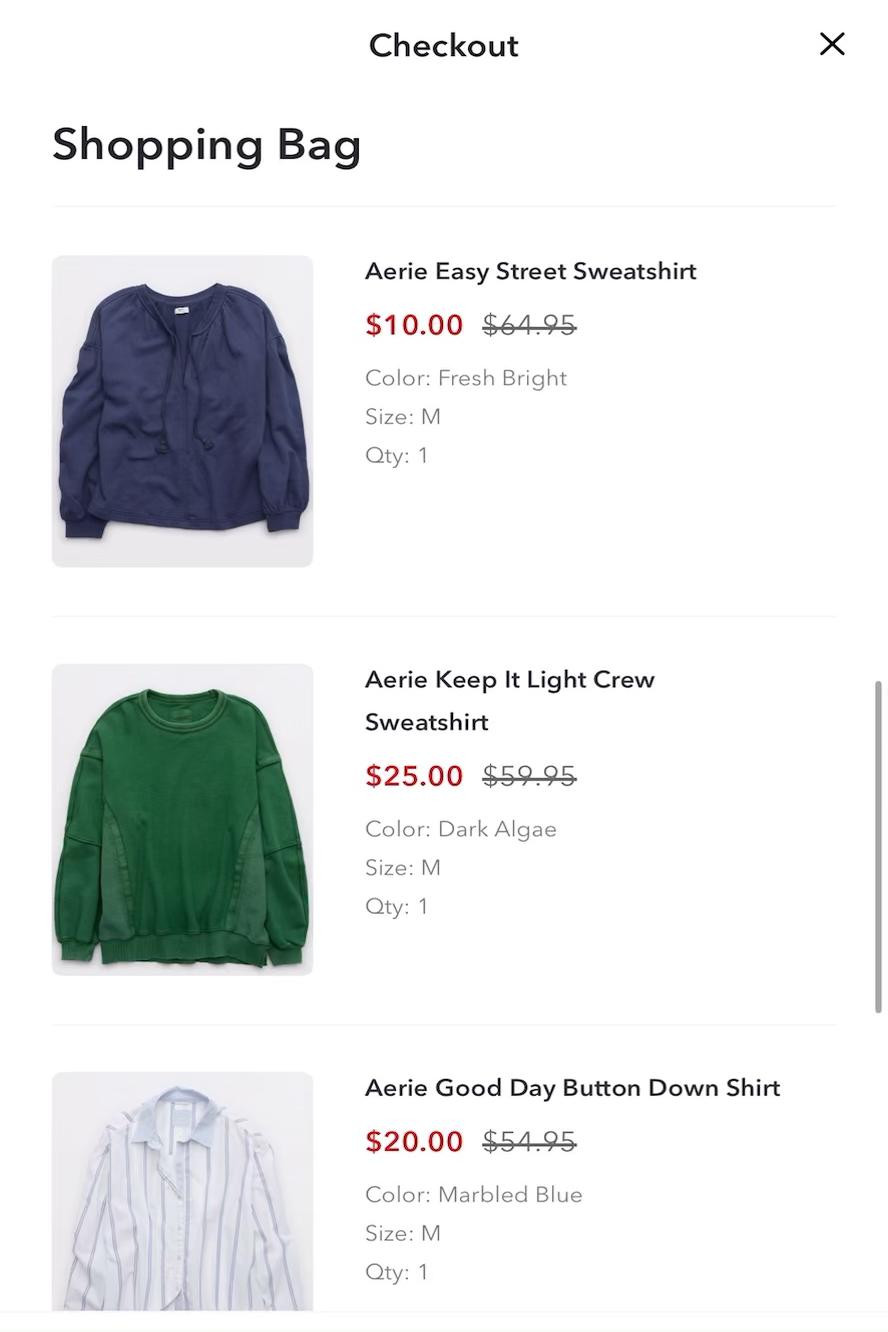Open the Aerie Keep It Light Crew Sweatshirt

point(510,699)
